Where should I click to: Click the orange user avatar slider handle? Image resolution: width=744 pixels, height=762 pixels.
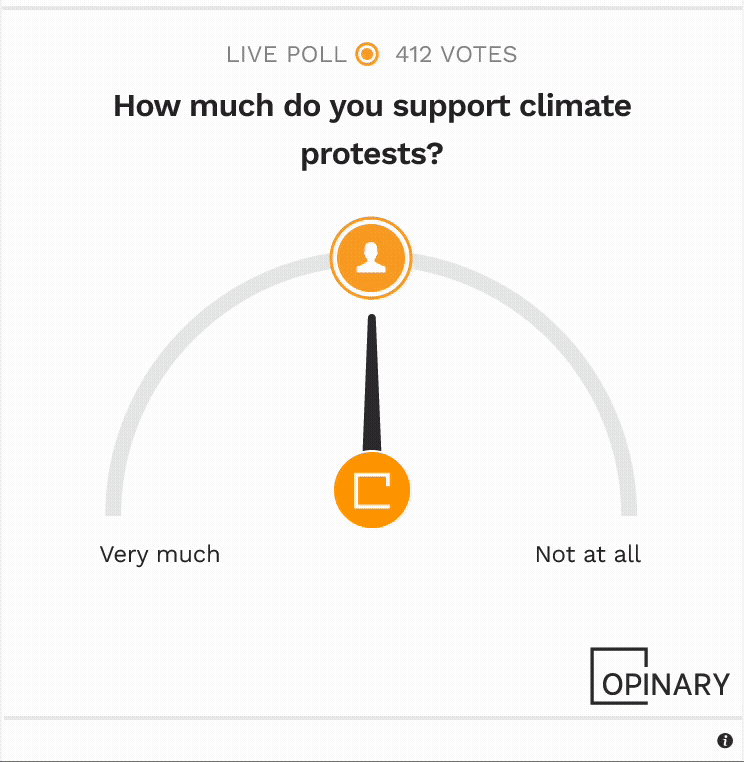pyautogui.click(x=371, y=258)
